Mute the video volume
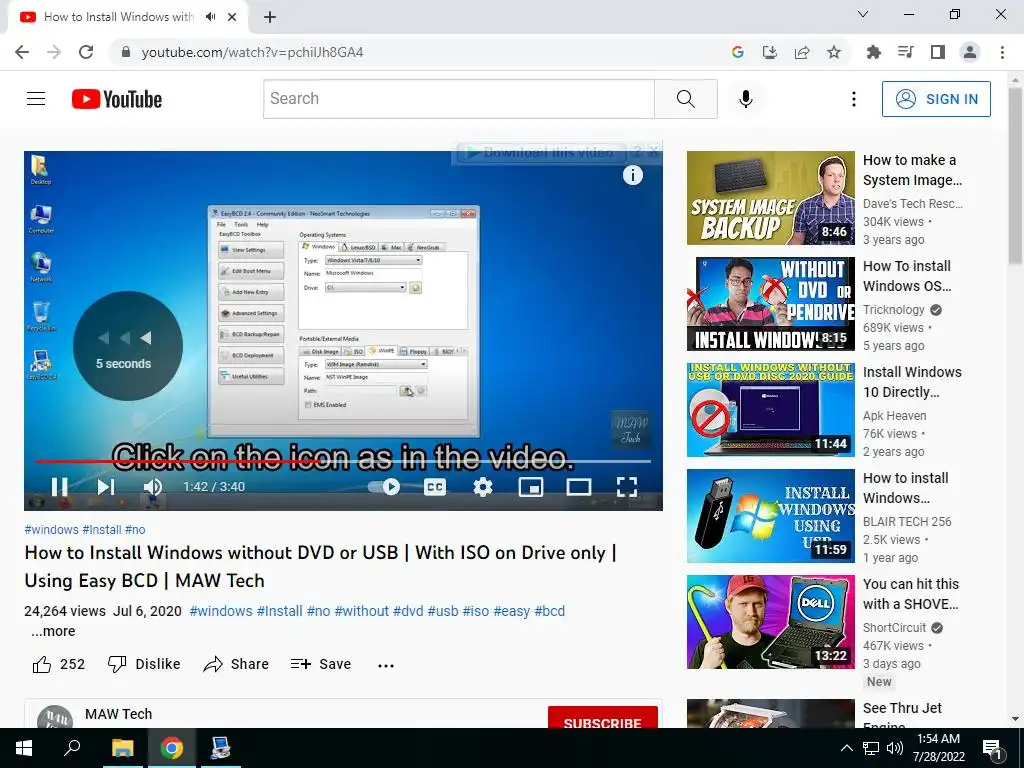 tap(153, 487)
